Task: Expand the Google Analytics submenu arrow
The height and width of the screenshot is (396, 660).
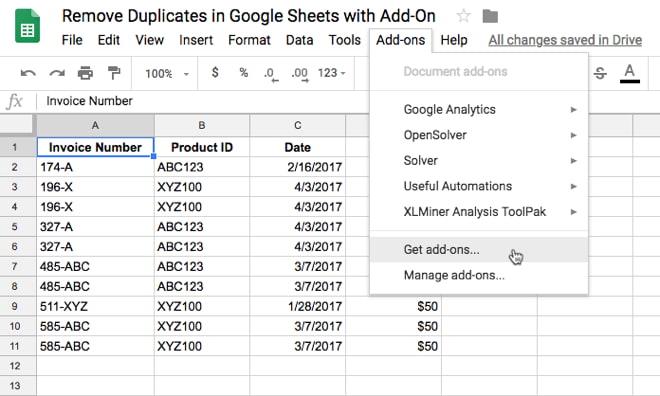Action: click(573, 110)
